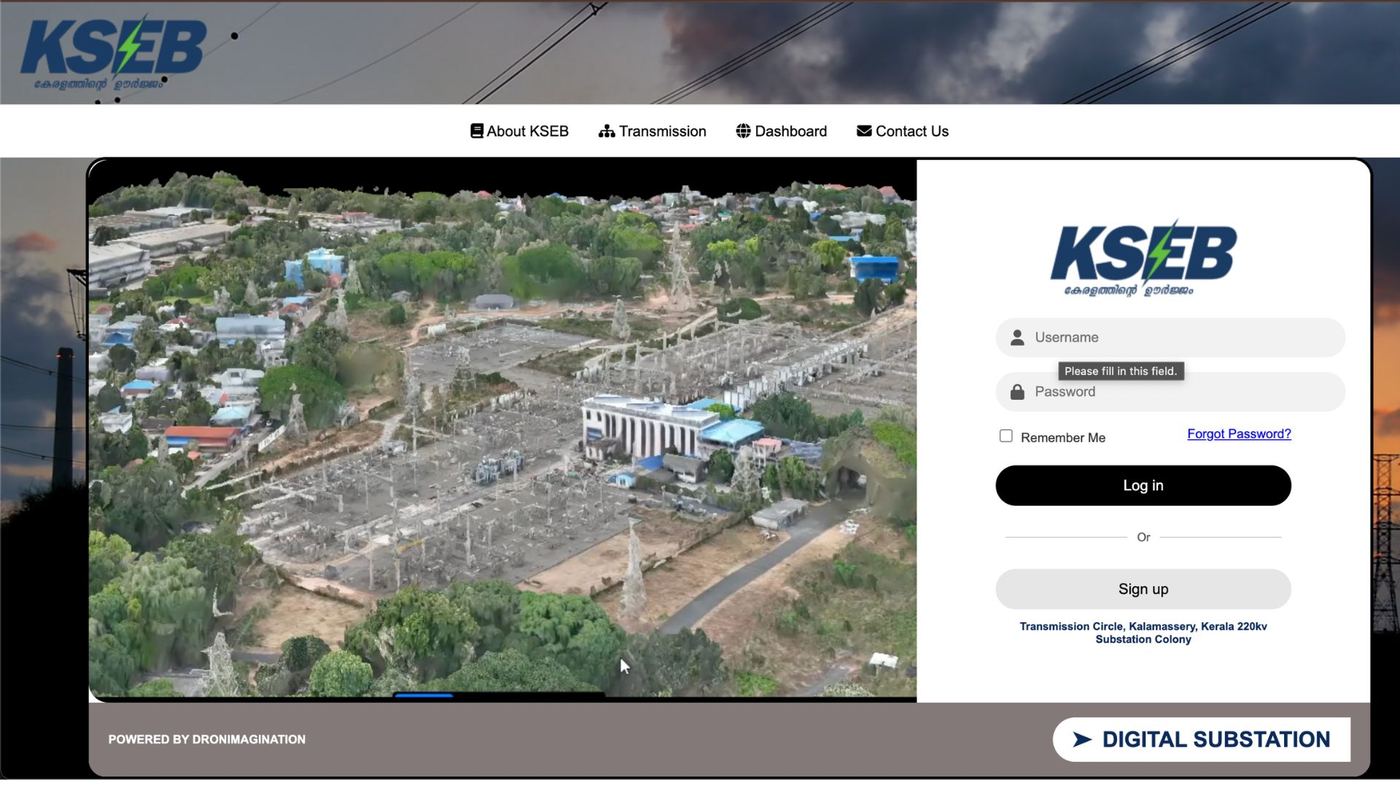The height and width of the screenshot is (788, 1400).
Task: Click the 'Remember Me' label text
Action: coord(1063,438)
